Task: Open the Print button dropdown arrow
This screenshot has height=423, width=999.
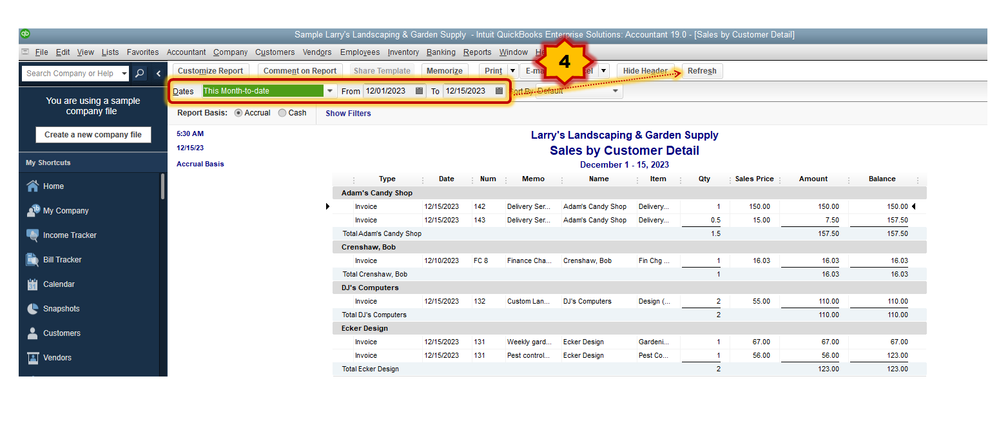Action: pyautogui.click(x=513, y=71)
